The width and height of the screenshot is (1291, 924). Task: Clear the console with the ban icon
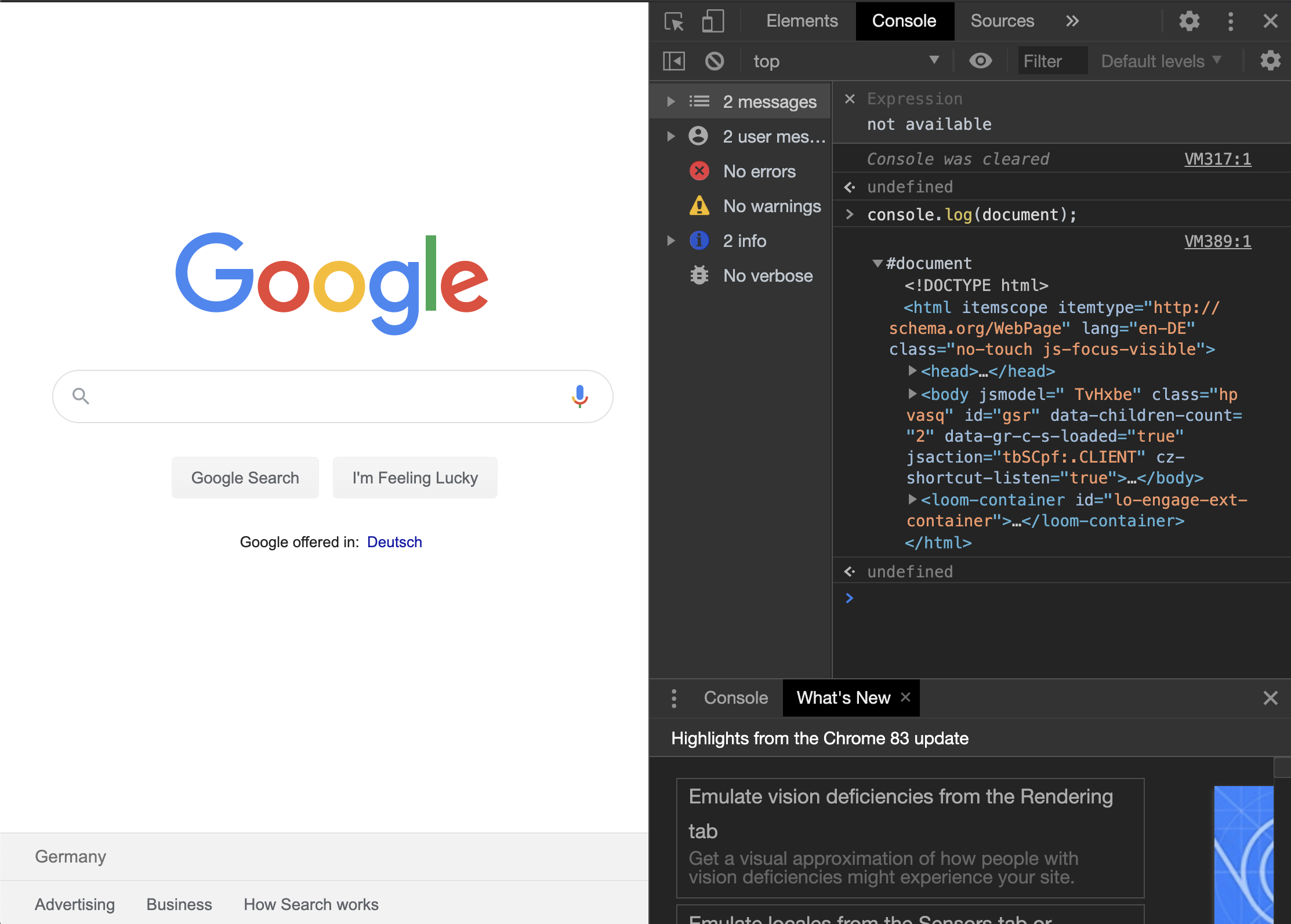pyautogui.click(x=715, y=61)
